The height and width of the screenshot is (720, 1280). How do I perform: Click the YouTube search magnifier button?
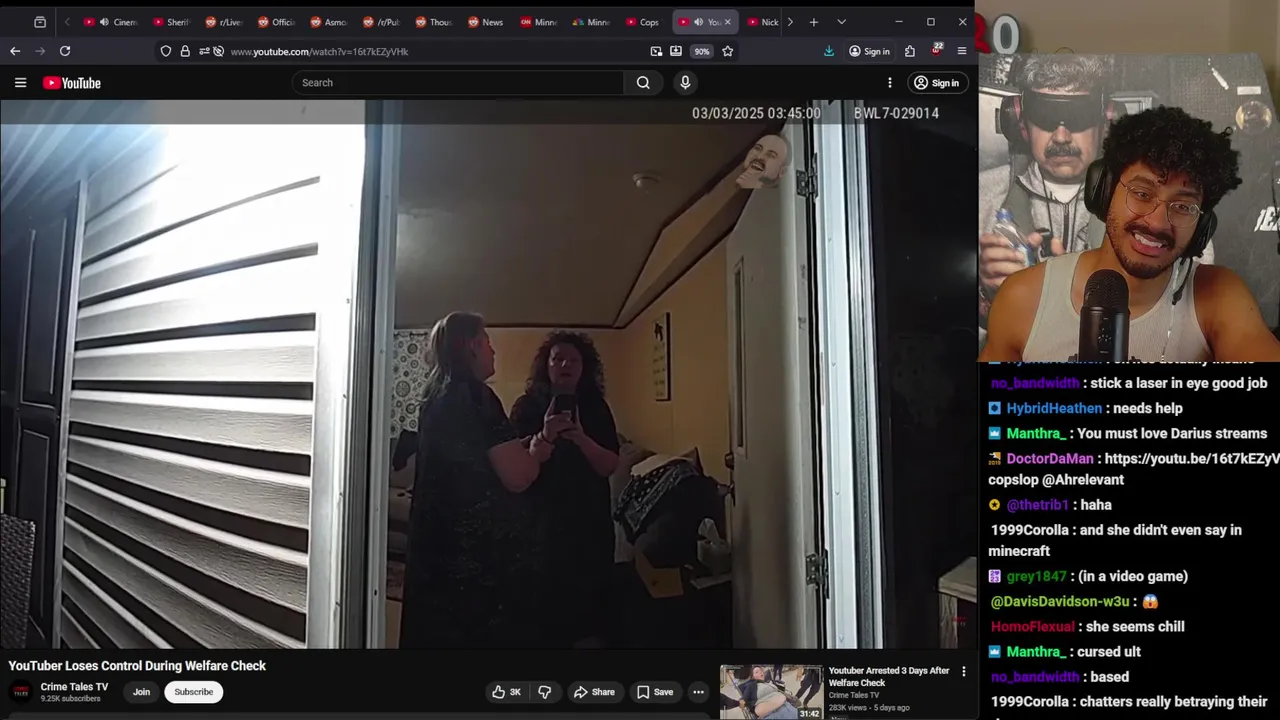(643, 83)
